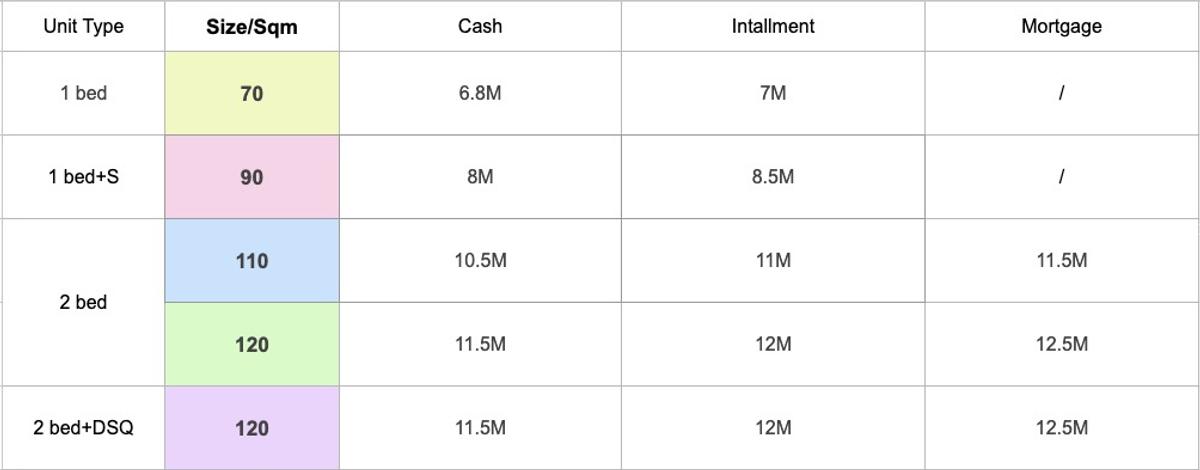This screenshot has width=1200, height=470.
Task: Select the 8.5M installment cell
Action: tap(773, 177)
